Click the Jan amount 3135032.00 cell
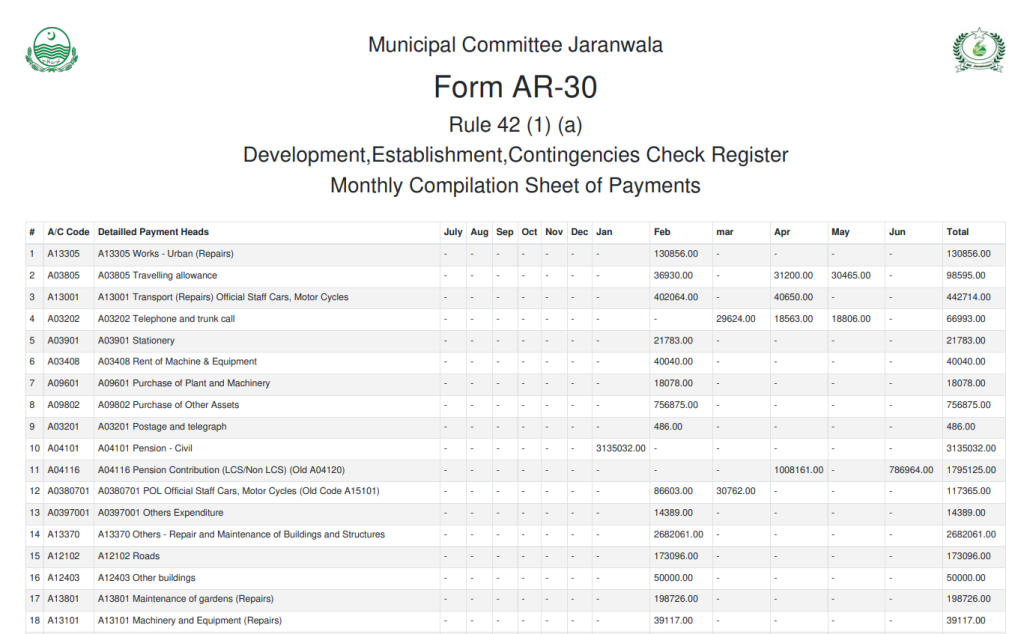 pyautogui.click(x=619, y=448)
